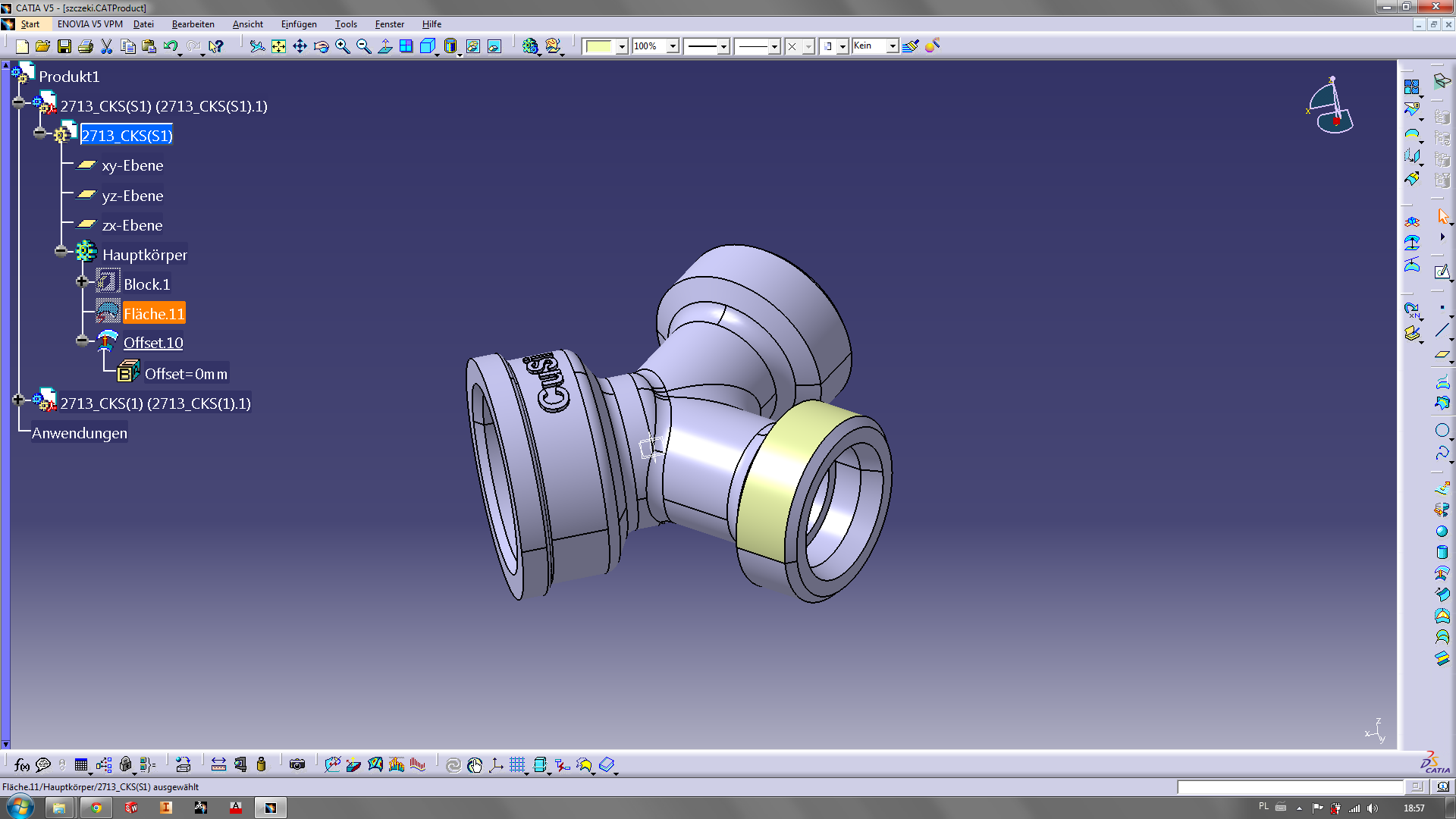Collapse the Offset.10 tree node

pyautogui.click(x=82, y=340)
